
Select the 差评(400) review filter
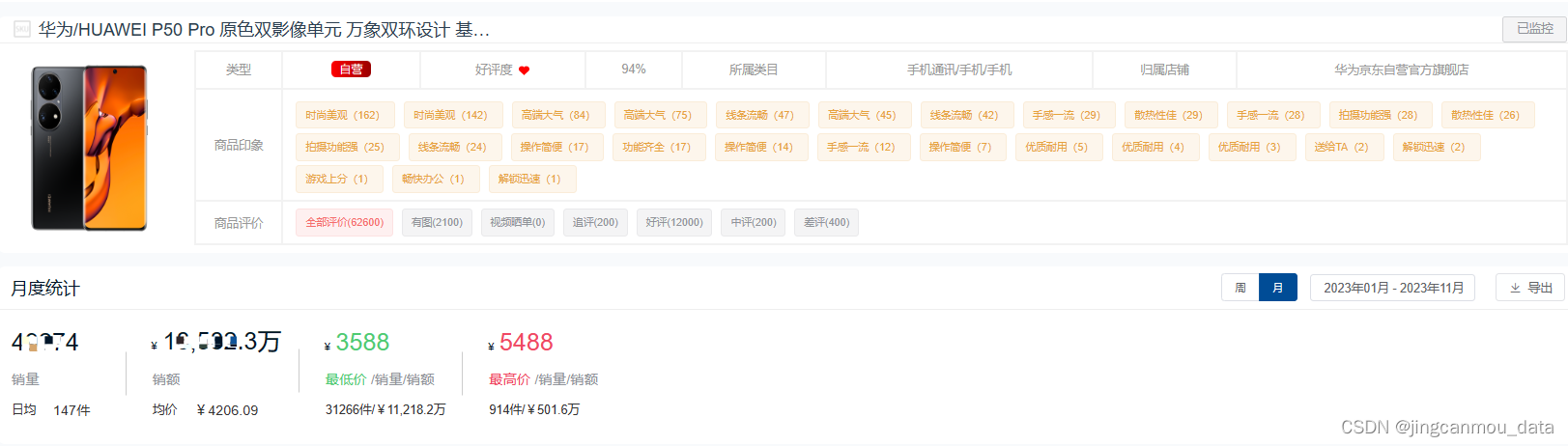tap(826, 222)
